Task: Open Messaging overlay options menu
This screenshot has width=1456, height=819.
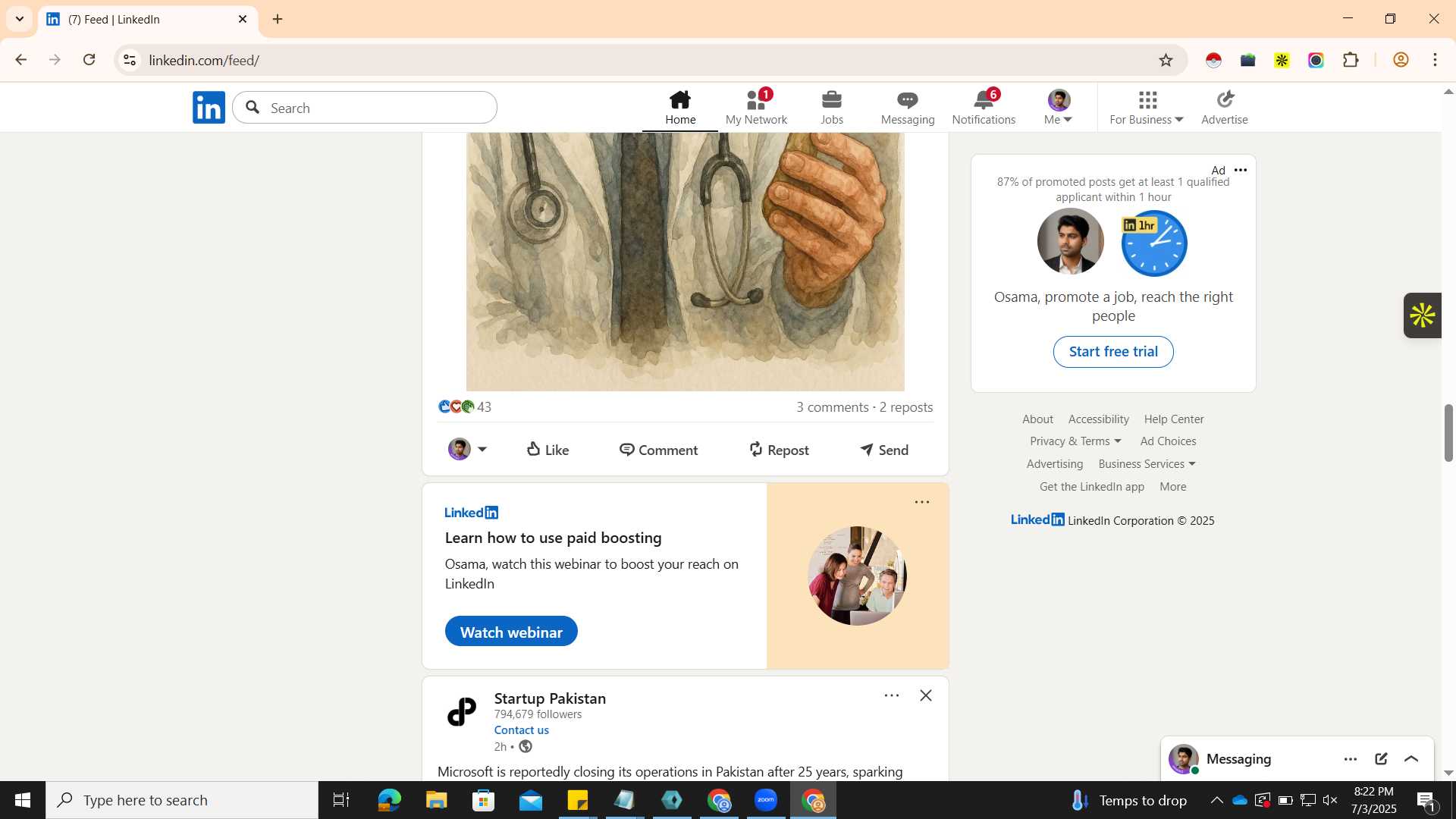Action: click(x=1351, y=759)
